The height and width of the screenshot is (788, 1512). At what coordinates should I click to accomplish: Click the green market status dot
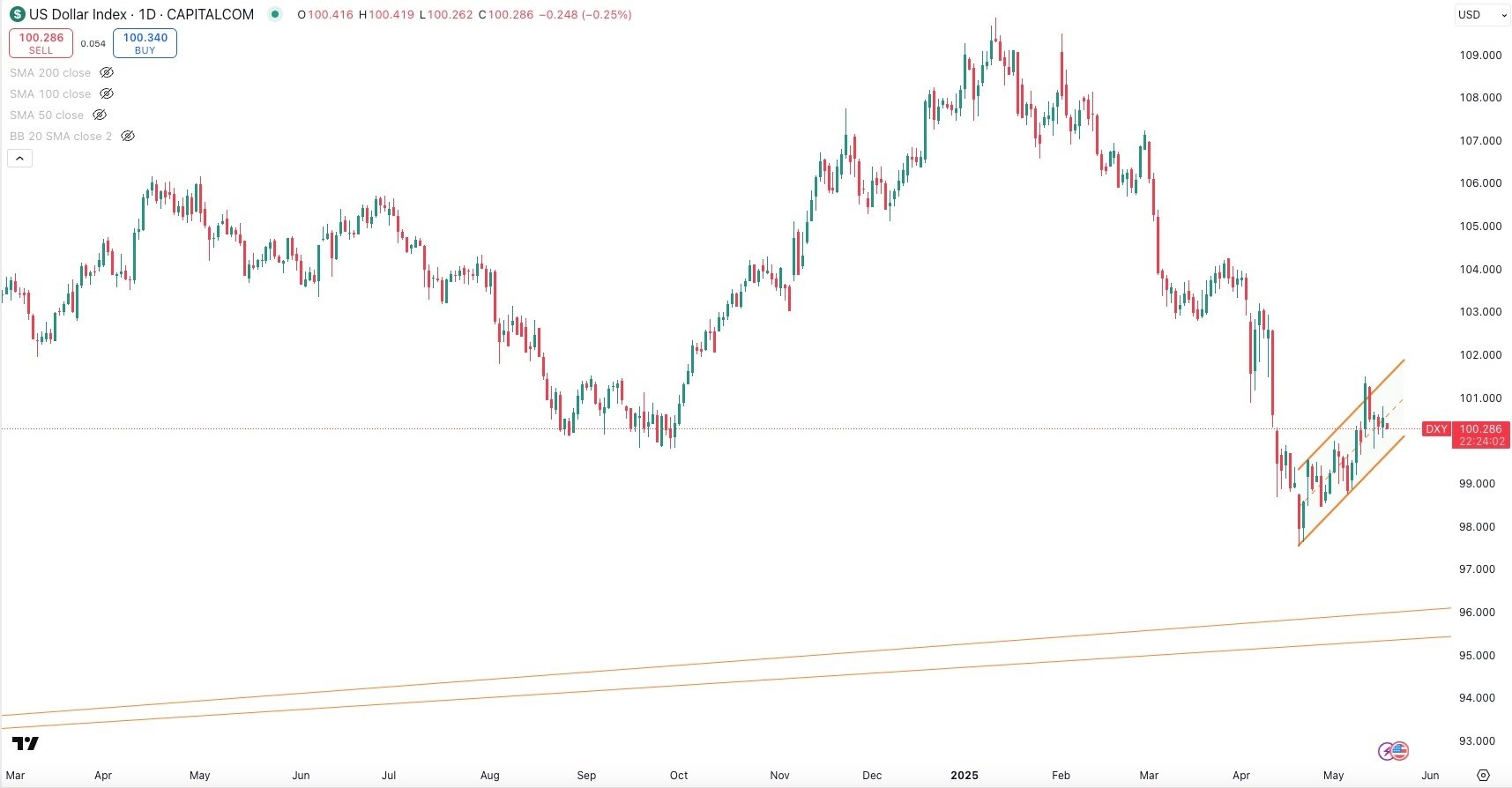coord(276,14)
